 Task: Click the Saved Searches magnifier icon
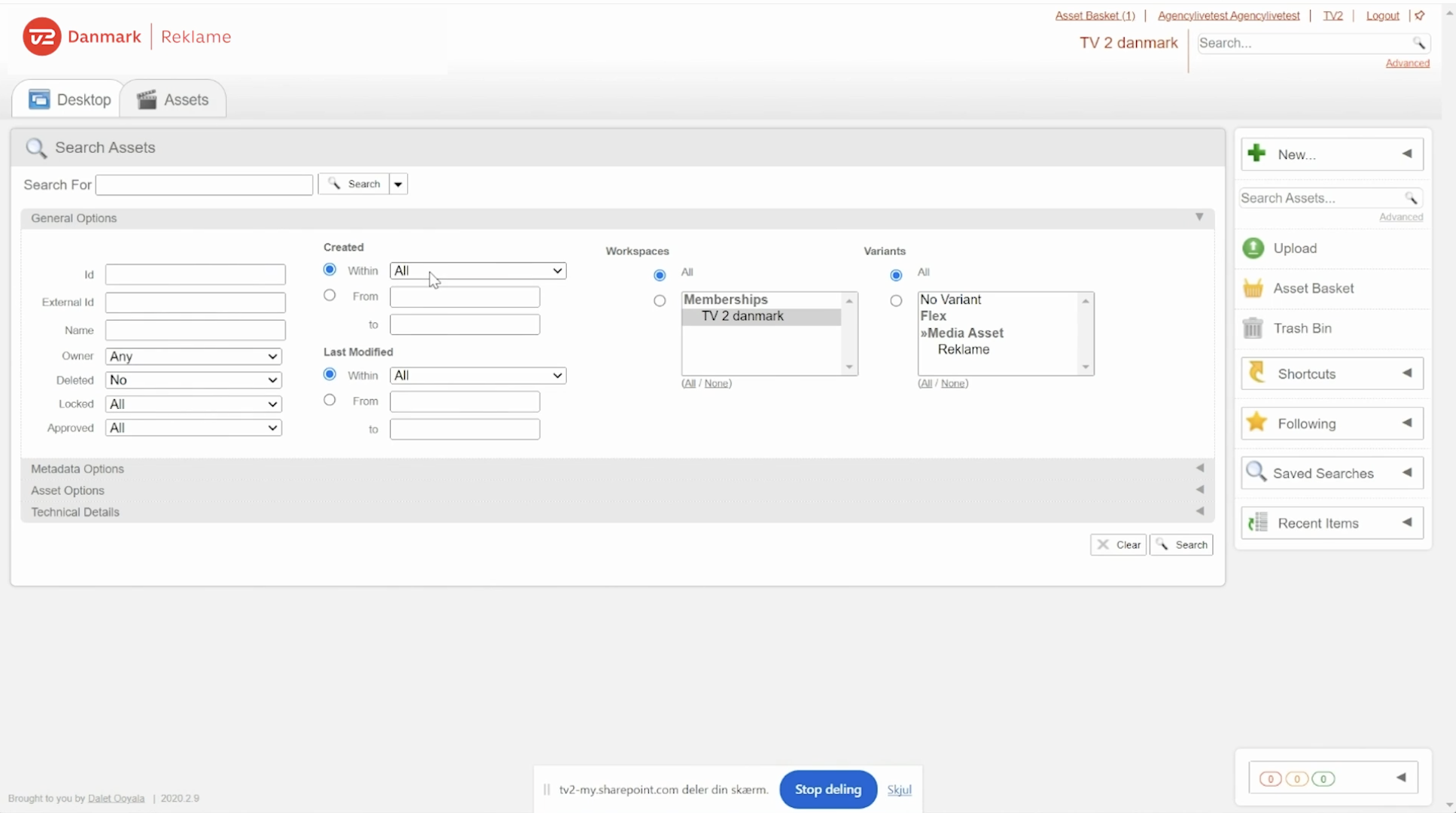(x=1256, y=473)
